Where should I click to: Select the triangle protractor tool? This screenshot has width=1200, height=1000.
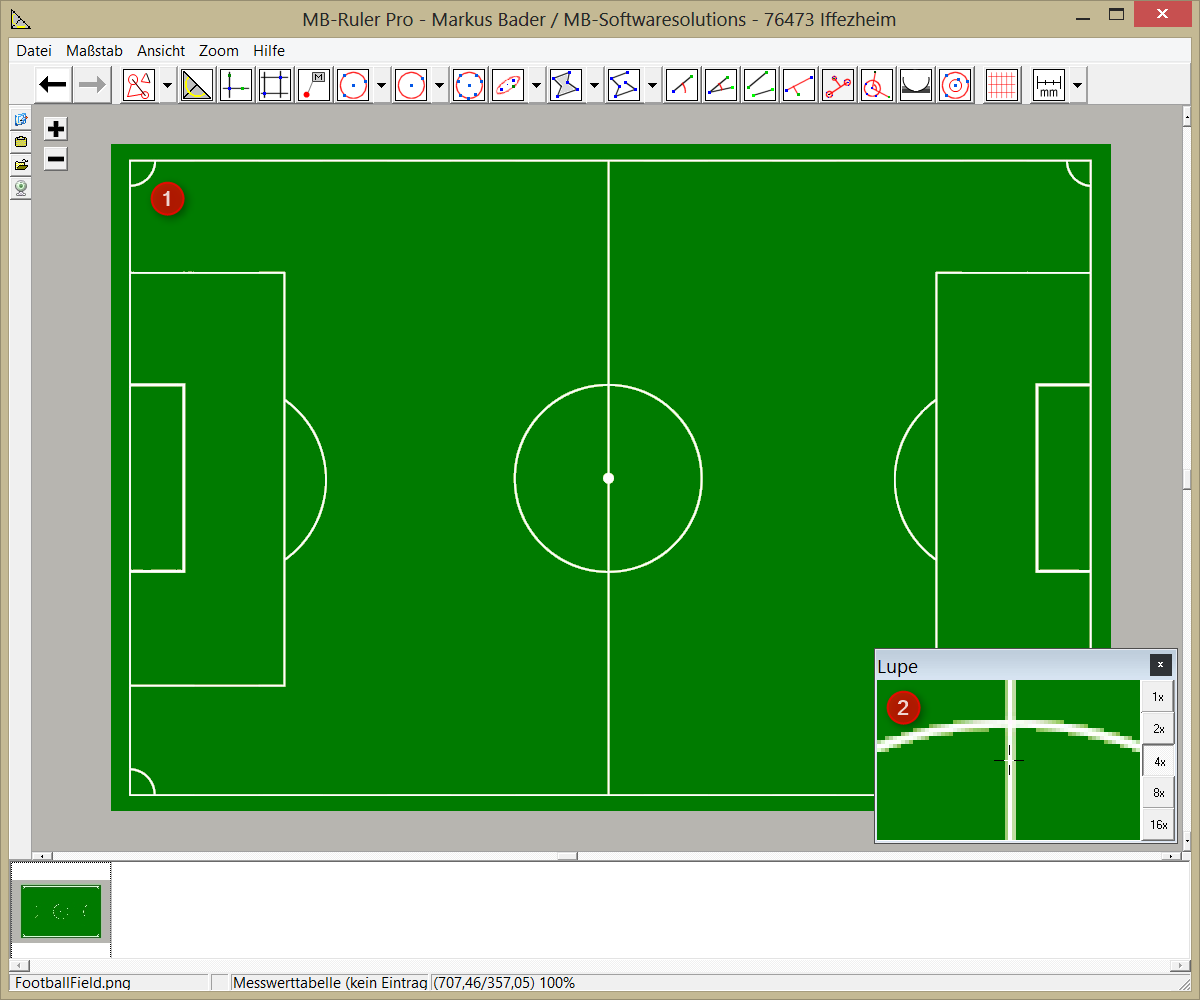(x=198, y=85)
